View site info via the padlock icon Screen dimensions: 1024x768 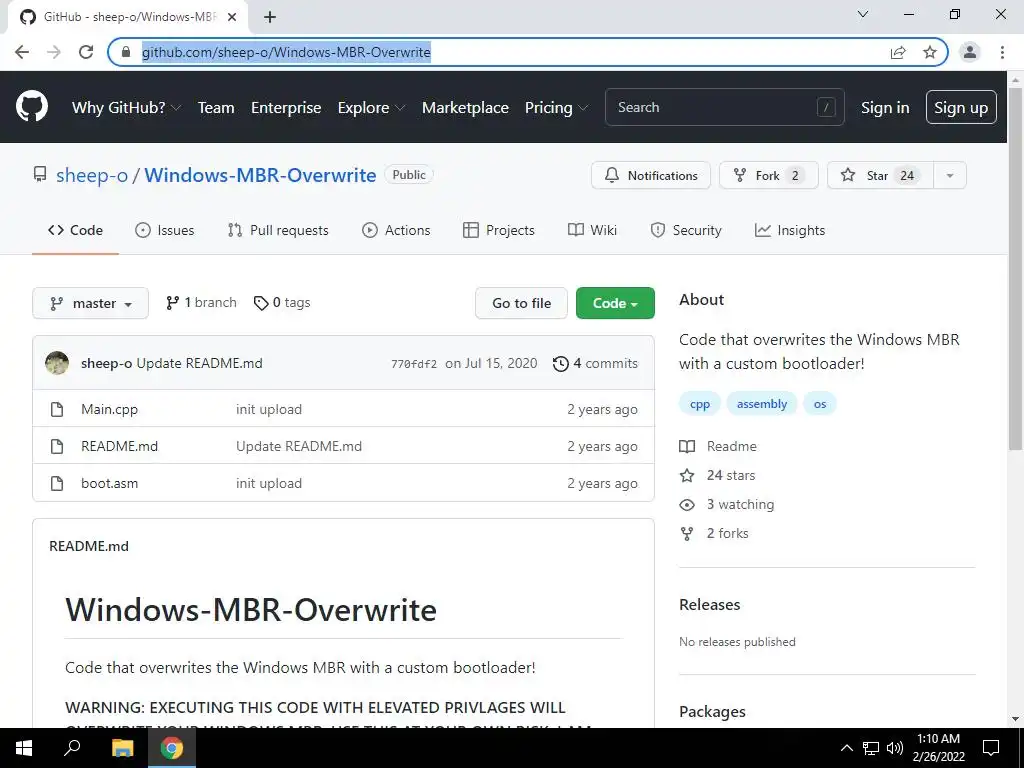[126, 52]
